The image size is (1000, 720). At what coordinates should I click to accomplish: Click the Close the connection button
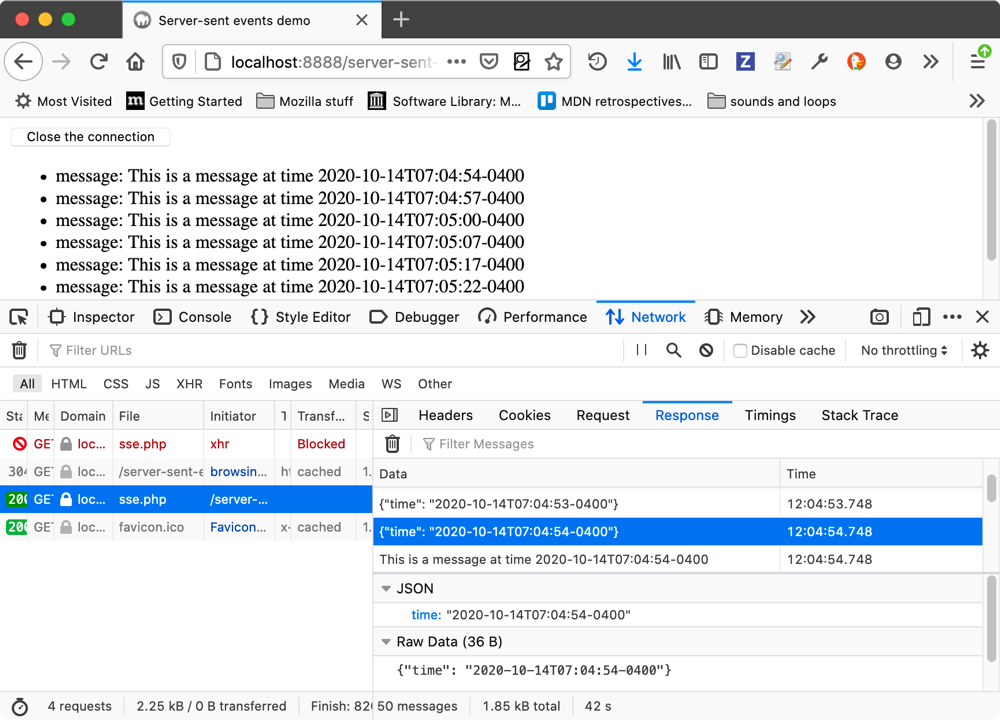click(x=90, y=137)
